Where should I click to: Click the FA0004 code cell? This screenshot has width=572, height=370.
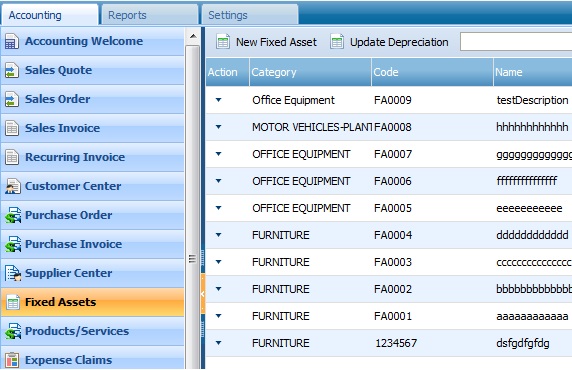pyautogui.click(x=432, y=235)
